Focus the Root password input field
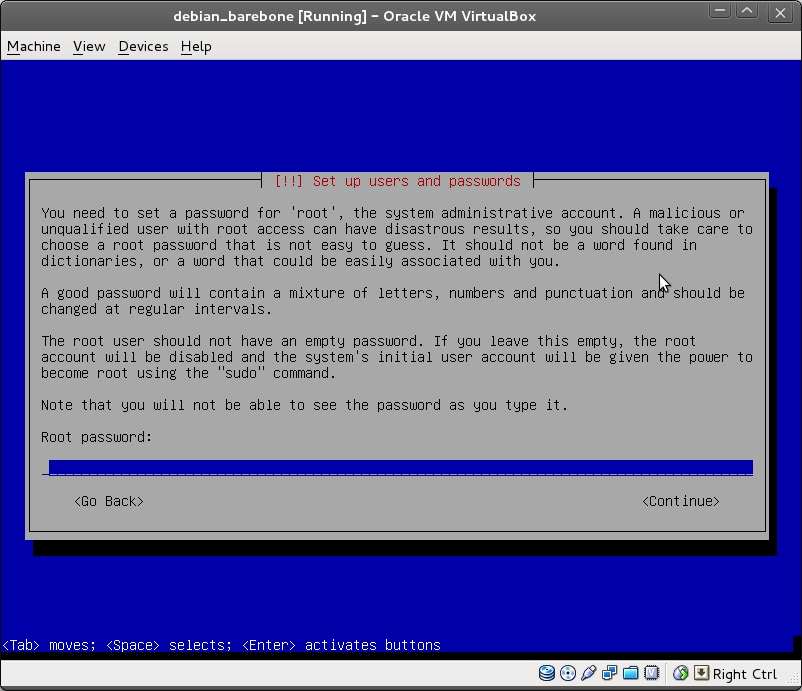Image resolution: width=802 pixels, height=691 pixels. point(397,467)
